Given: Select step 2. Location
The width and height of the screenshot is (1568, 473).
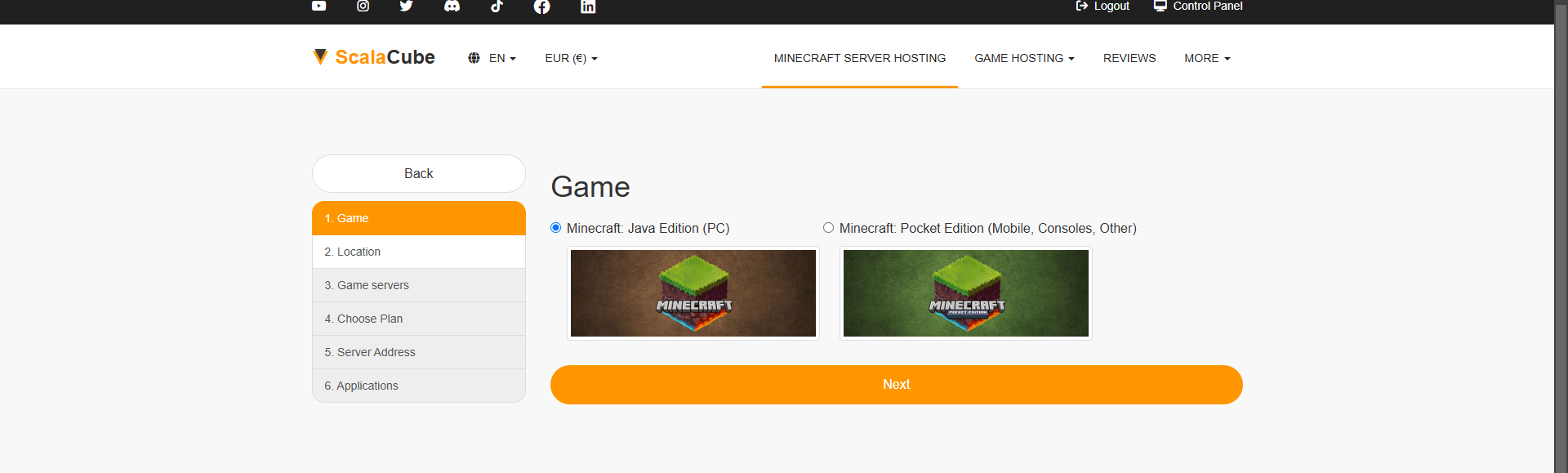Looking at the screenshot, I should (419, 252).
